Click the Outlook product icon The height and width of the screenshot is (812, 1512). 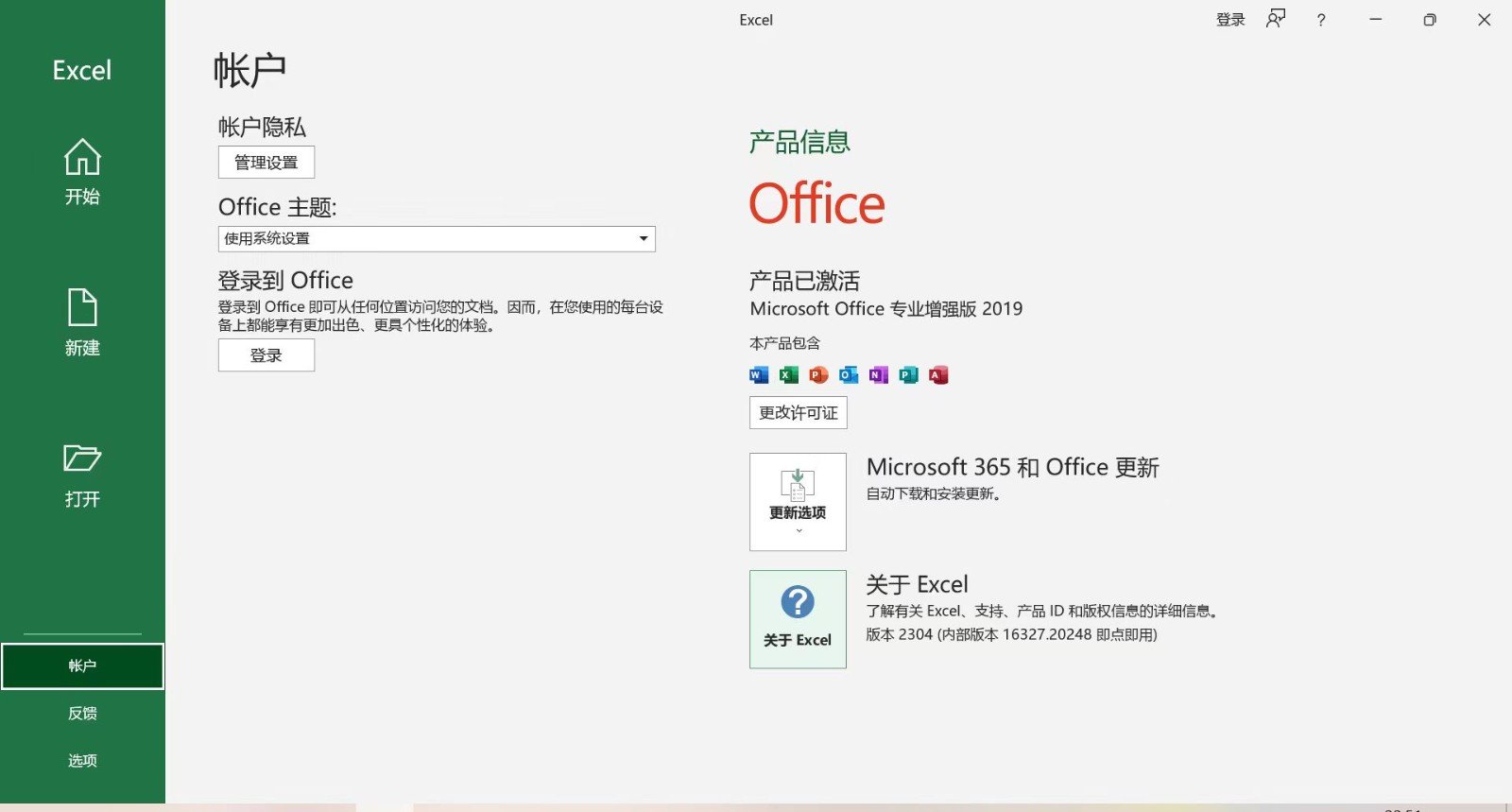849,375
